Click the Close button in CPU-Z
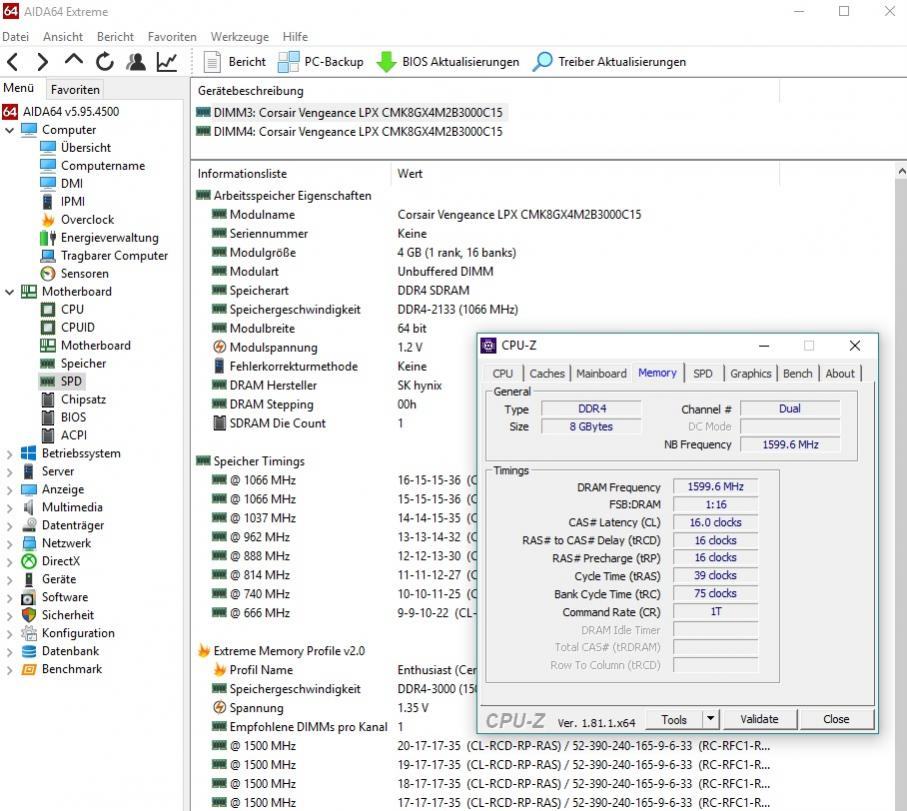The width and height of the screenshot is (907, 811). click(836, 720)
